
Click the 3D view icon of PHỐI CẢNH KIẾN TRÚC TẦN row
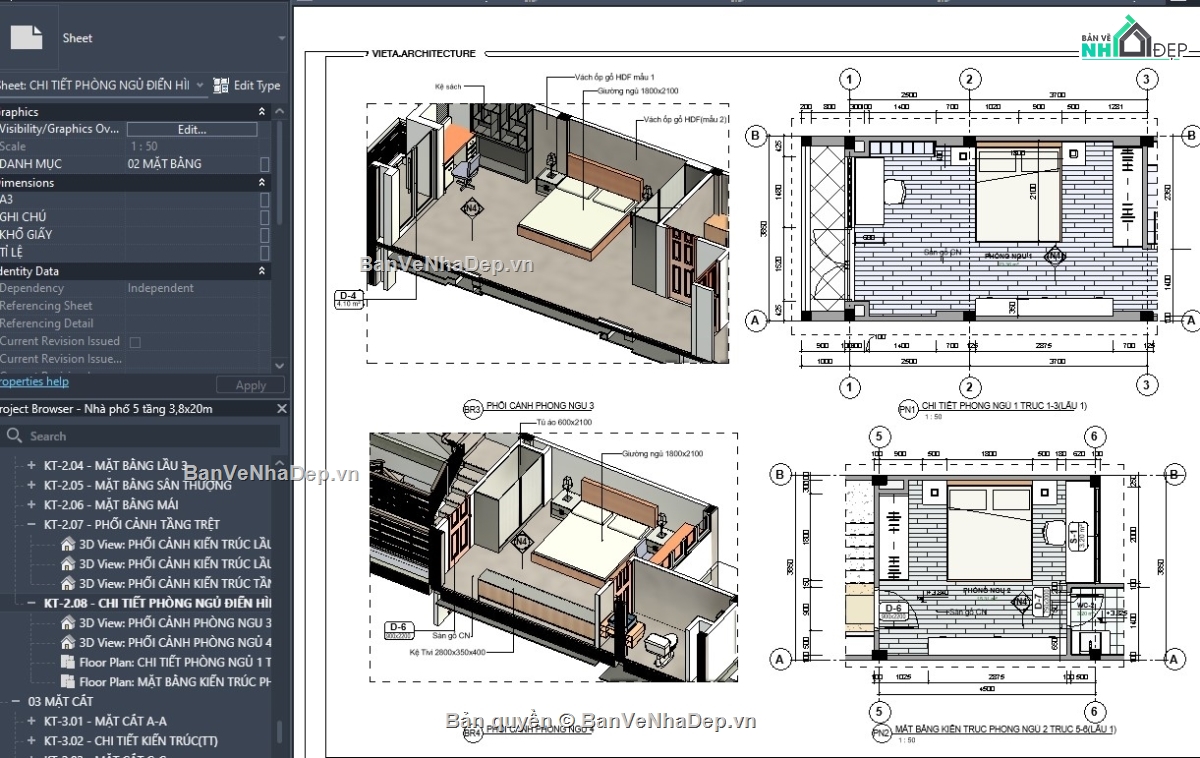[x=68, y=584]
